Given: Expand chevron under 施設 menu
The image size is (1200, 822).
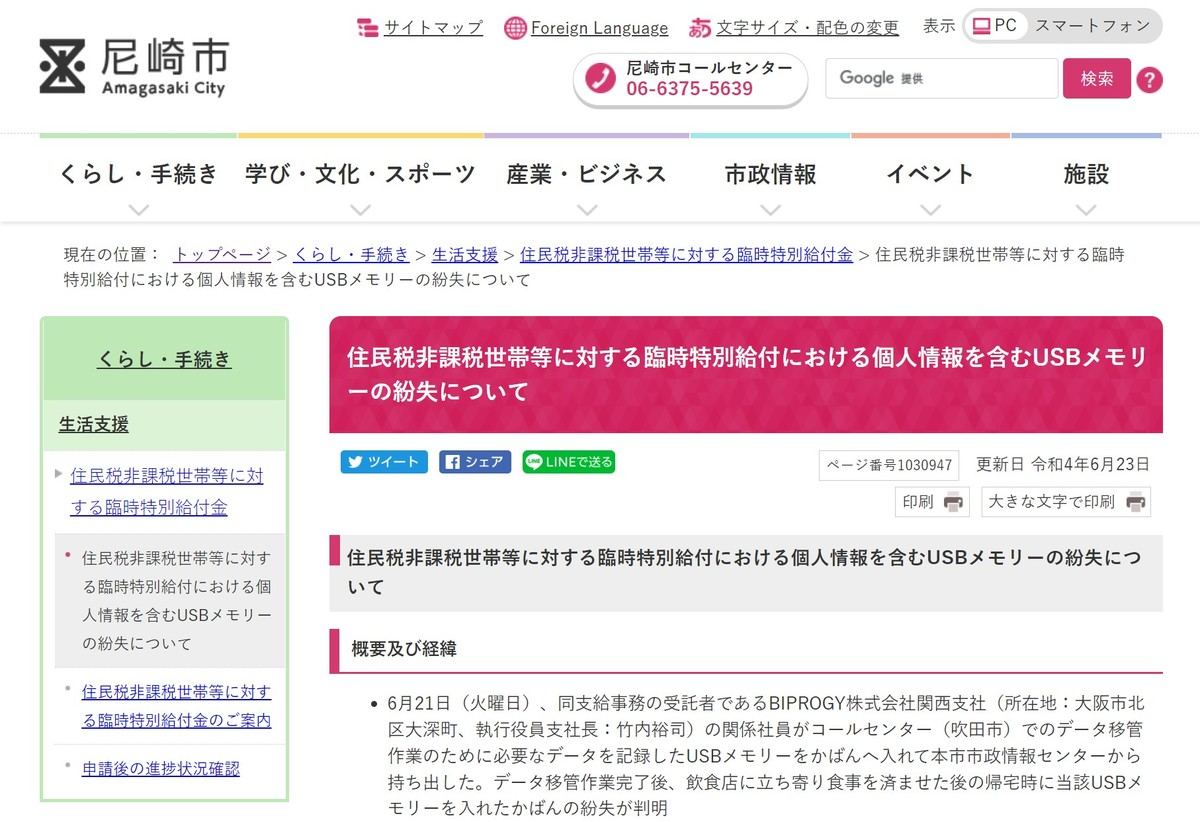Looking at the screenshot, I should click(x=1086, y=210).
